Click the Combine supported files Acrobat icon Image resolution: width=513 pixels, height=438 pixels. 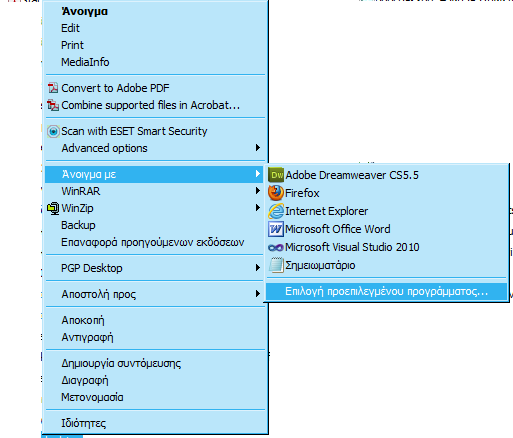click(53, 105)
